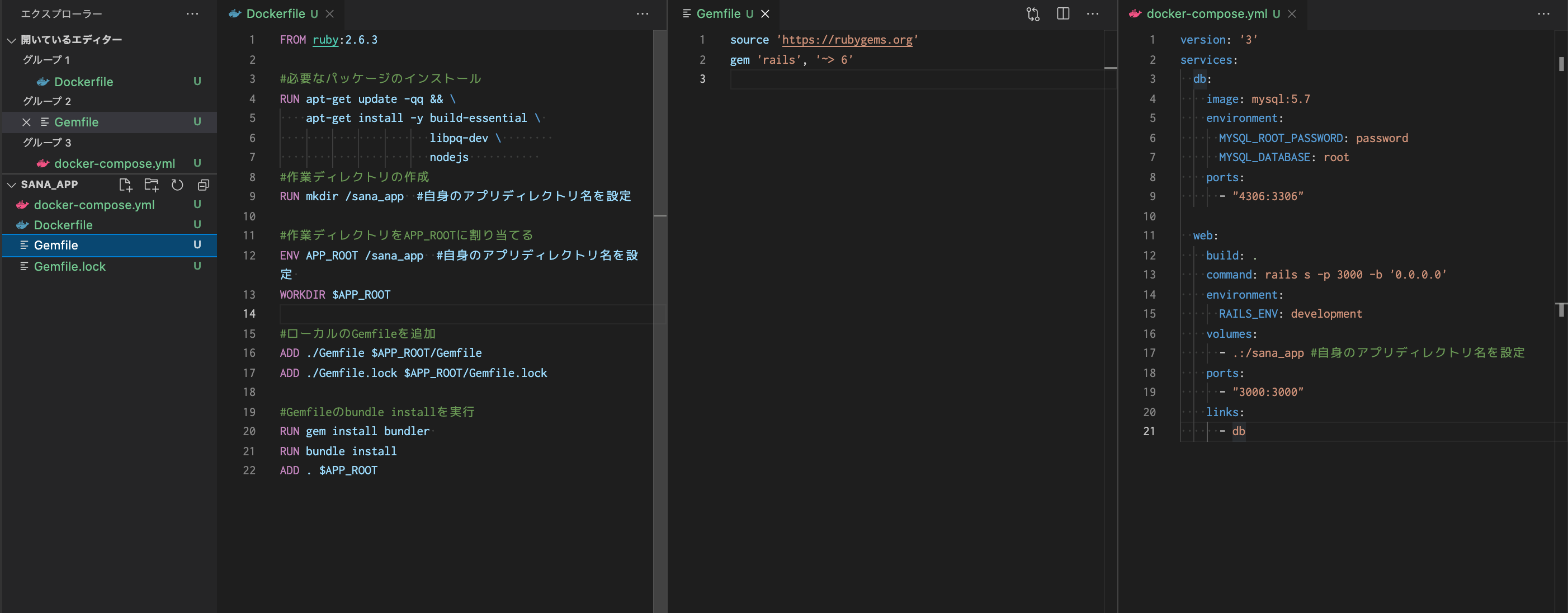The image size is (1568, 613).
Task: Collapse all folders with the collapse icon
Action: click(204, 185)
